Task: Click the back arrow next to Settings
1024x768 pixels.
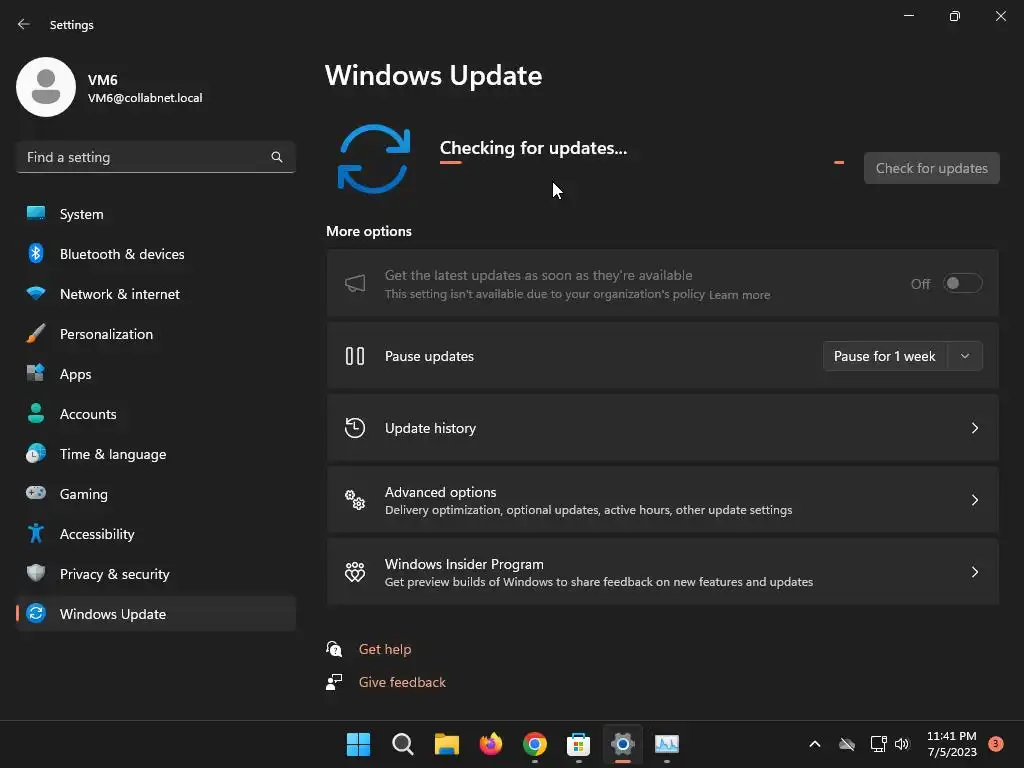Action: pyautogui.click(x=24, y=24)
